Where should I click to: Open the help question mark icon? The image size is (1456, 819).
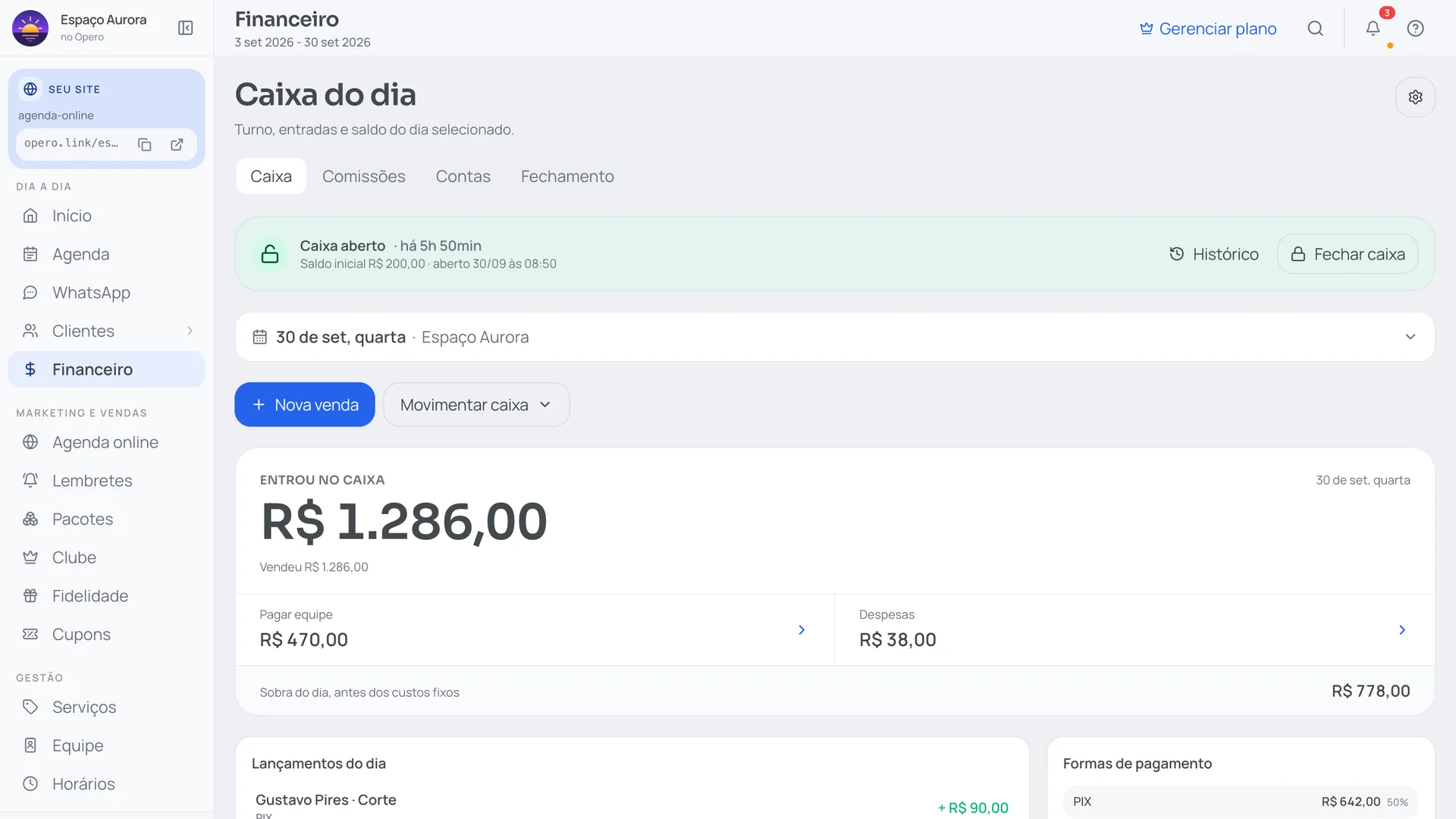[1415, 29]
